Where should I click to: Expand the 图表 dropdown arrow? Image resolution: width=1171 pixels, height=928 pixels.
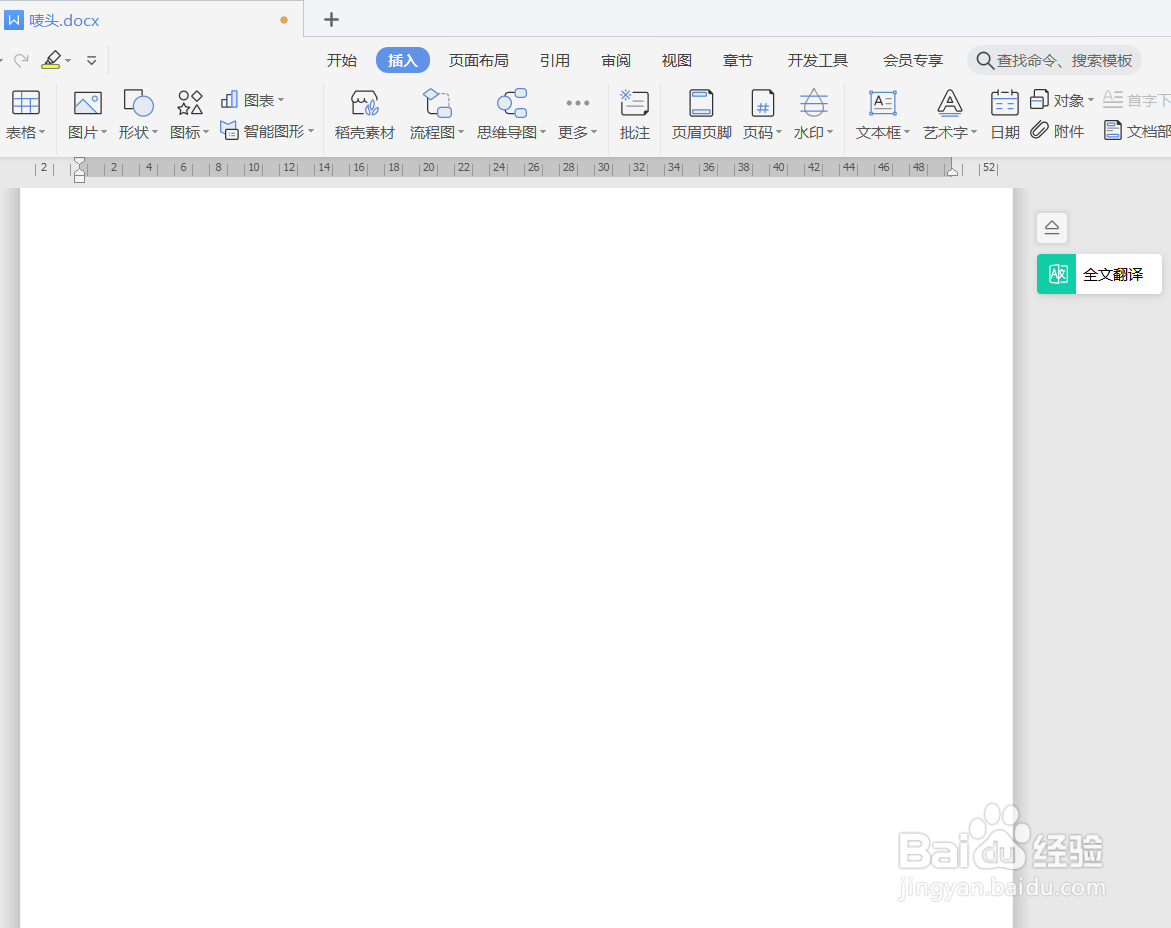(281, 100)
